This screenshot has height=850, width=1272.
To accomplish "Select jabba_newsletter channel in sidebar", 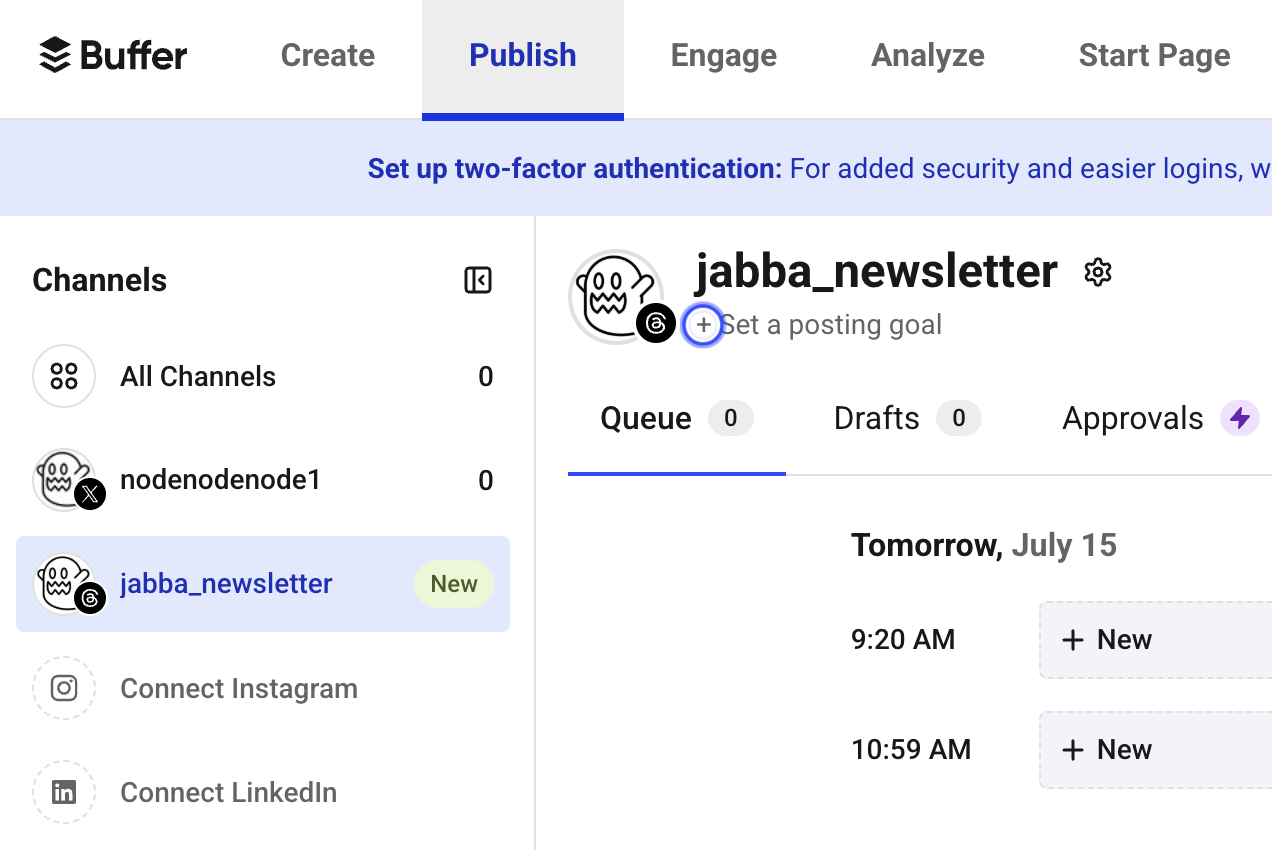I will pos(263,584).
